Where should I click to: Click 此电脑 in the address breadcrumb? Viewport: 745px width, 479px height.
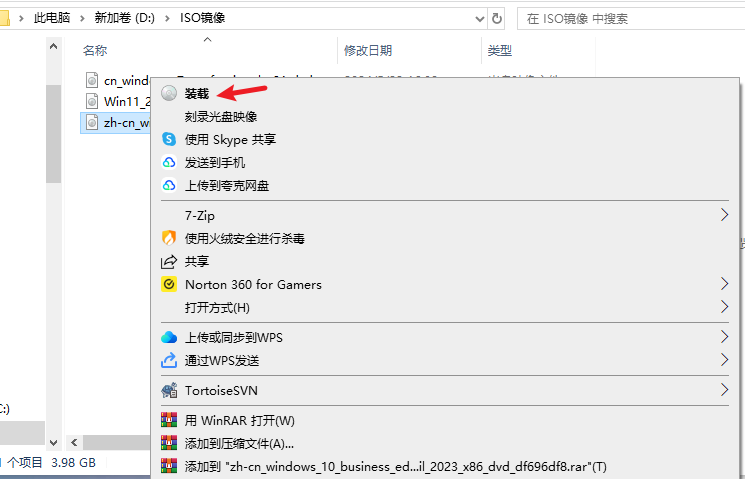tap(52, 18)
